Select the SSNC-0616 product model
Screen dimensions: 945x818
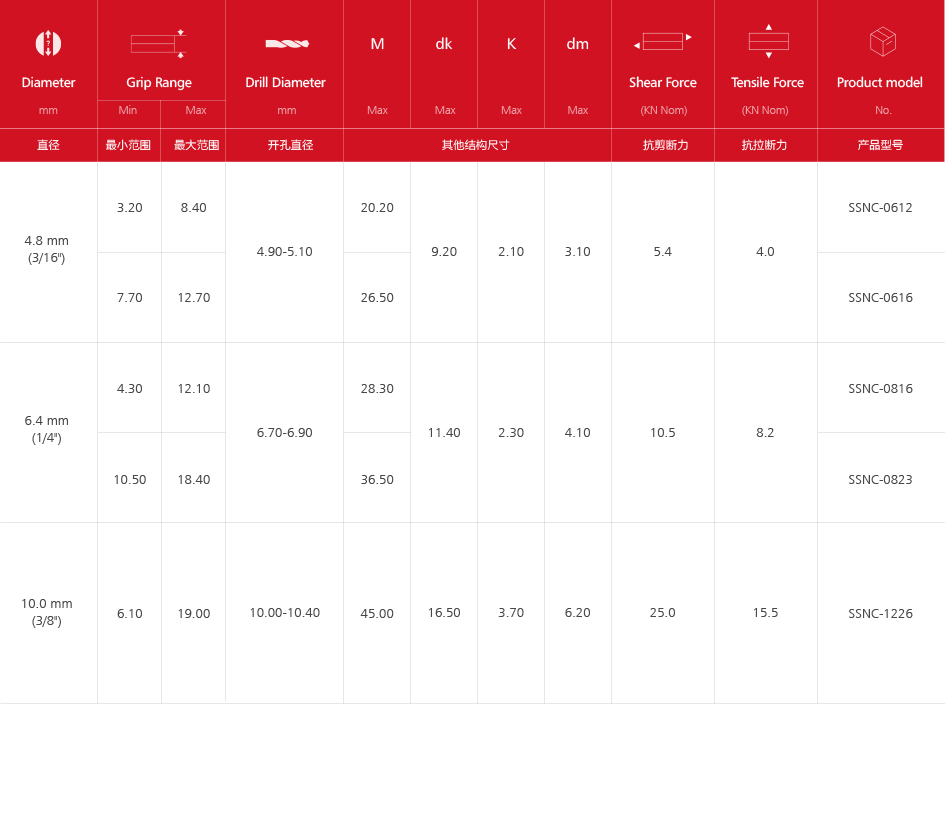click(880, 298)
